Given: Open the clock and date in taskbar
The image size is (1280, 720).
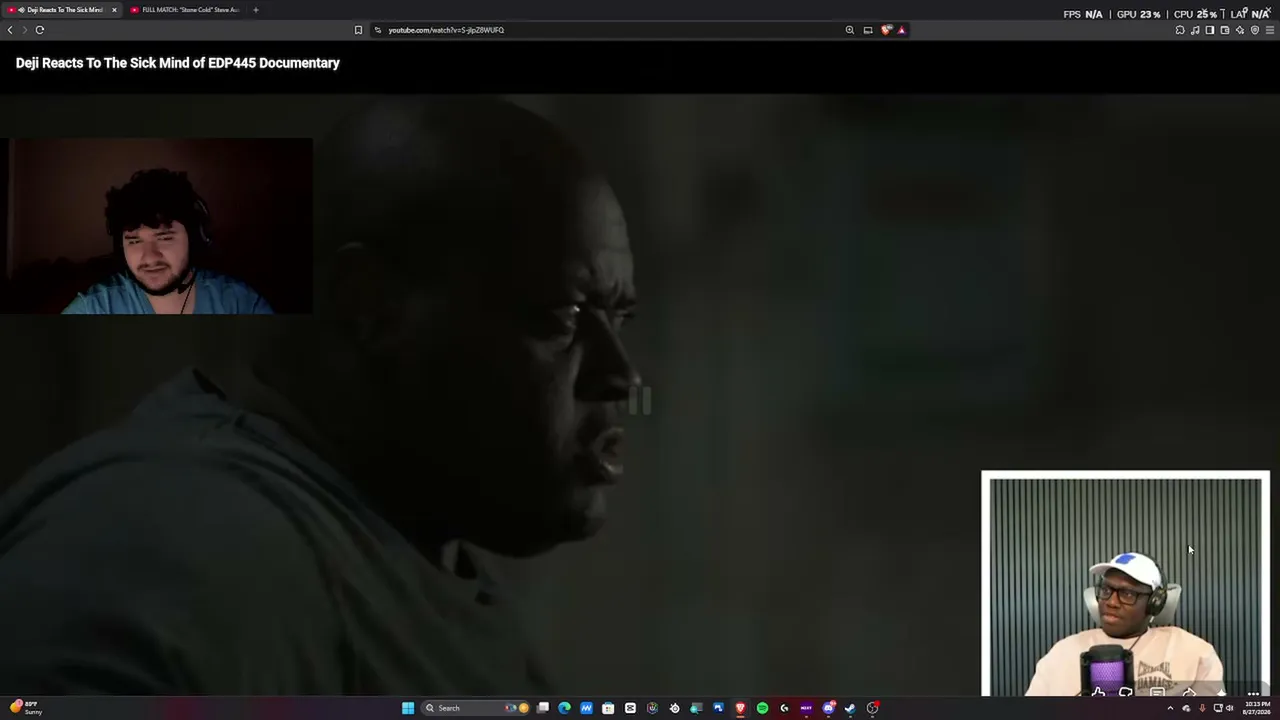Looking at the screenshot, I should (1257, 708).
